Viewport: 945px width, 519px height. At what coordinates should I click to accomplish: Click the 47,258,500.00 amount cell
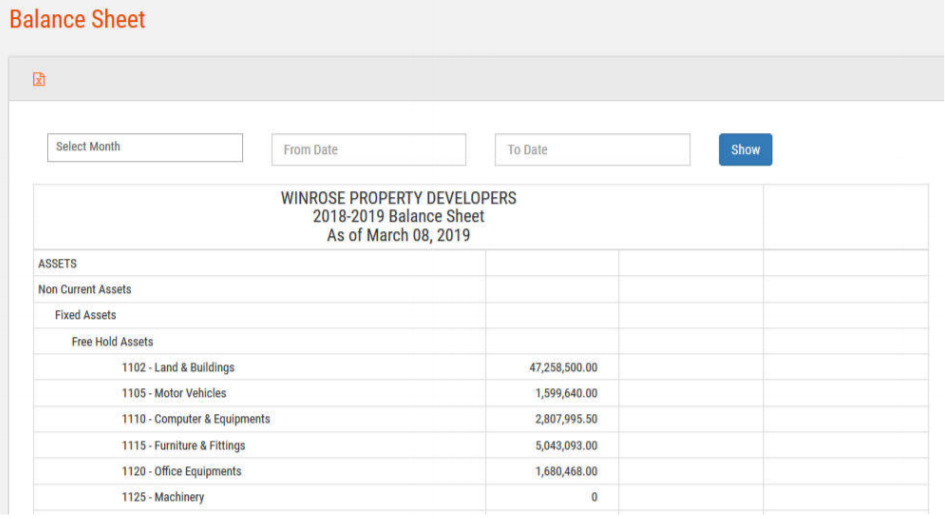coord(563,368)
